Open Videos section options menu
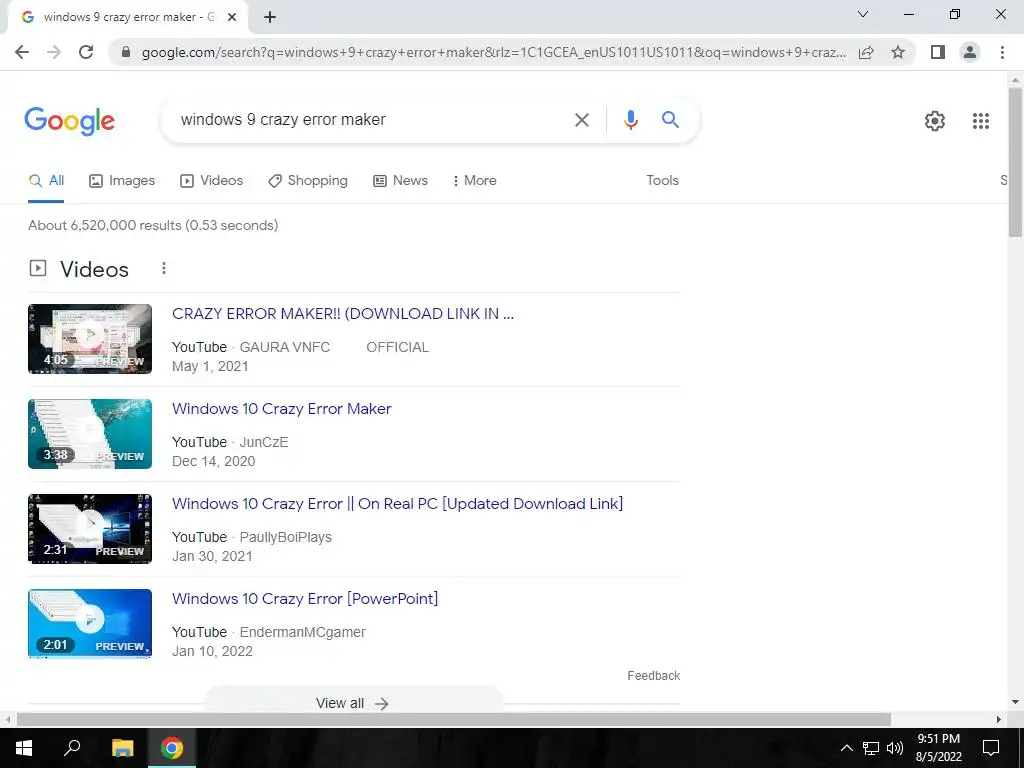 pyautogui.click(x=164, y=268)
